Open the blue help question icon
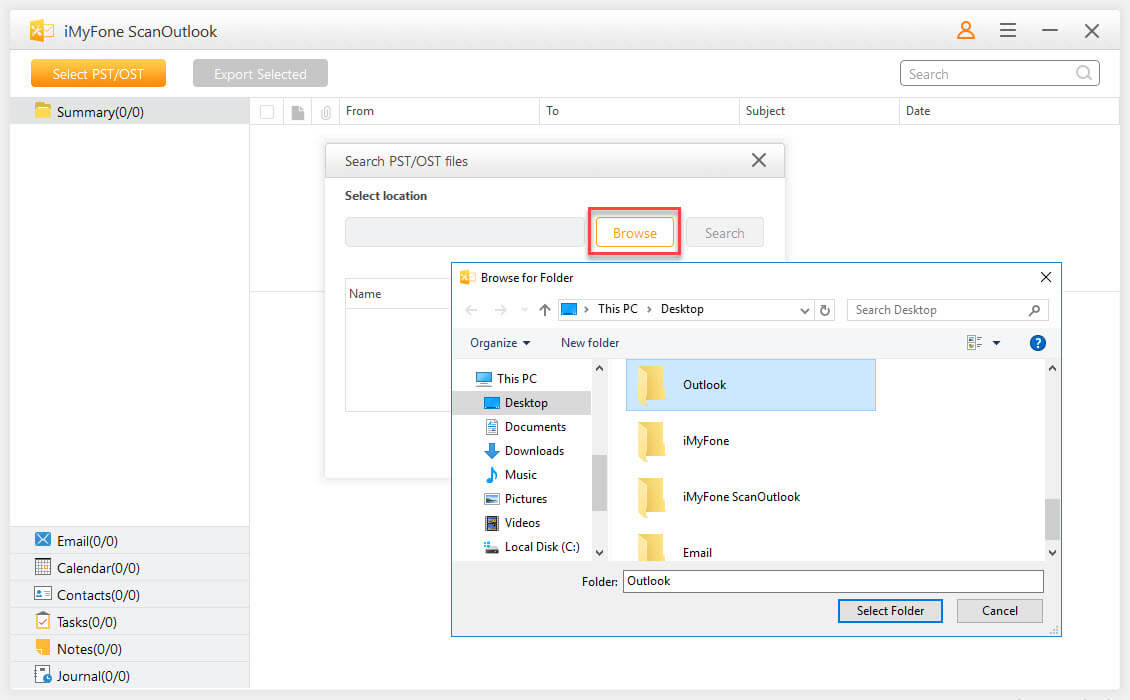This screenshot has height=700, width=1130. coord(1037,343)
